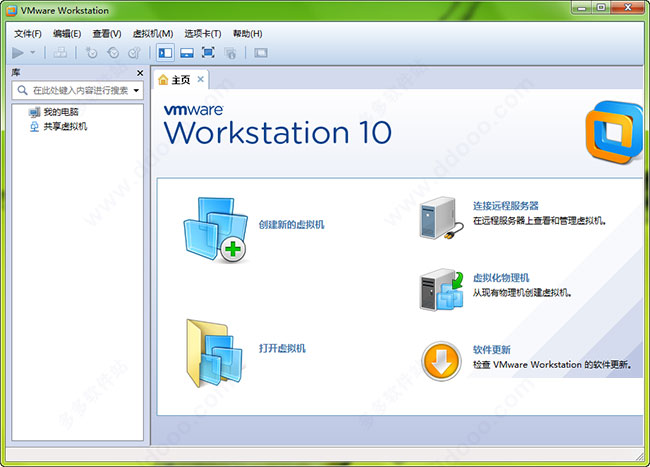Click the 从现有物理机创建虚拟机 description text
The width and height of the screenshot is (650, 467).
522,293
